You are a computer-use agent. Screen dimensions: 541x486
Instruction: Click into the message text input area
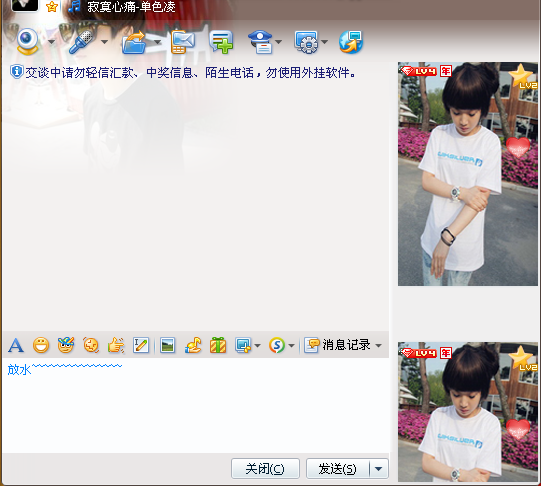pyautogui.click(x=196, y=405)
